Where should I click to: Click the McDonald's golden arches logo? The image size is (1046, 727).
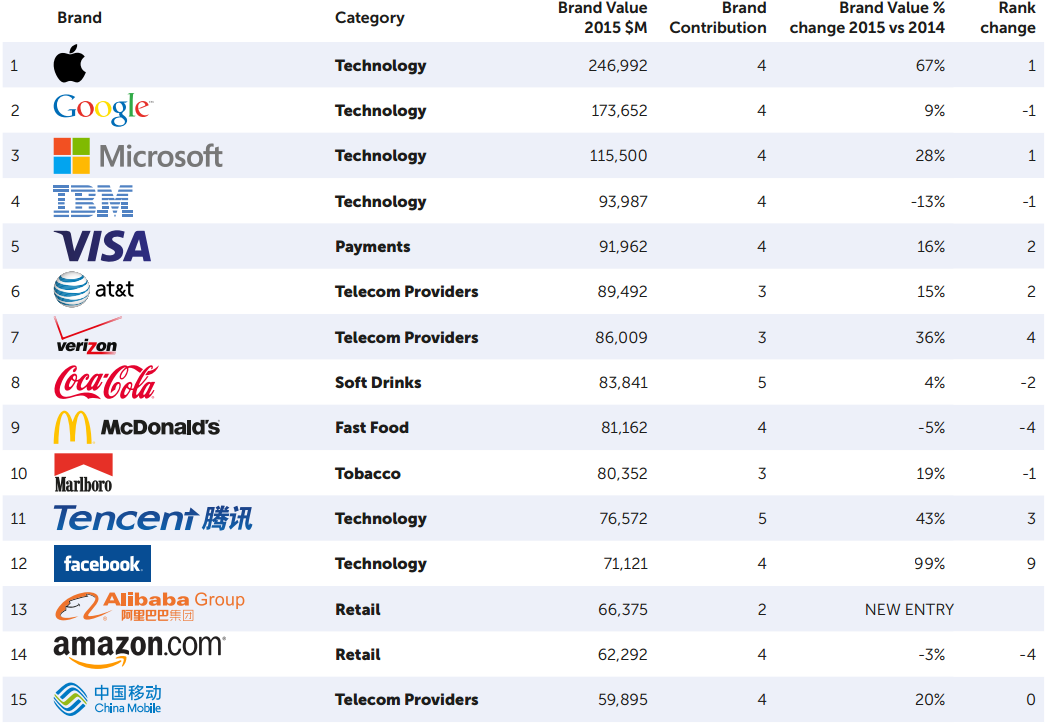point(72,428)
